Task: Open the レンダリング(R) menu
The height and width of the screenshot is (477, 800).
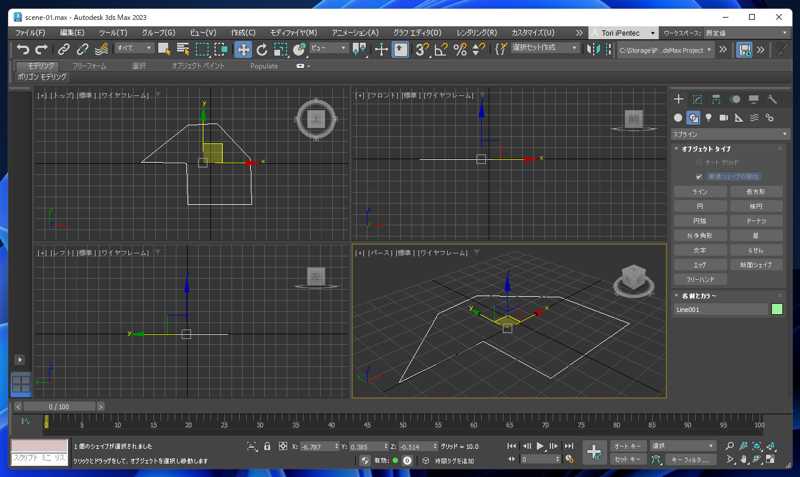Action: (x=477, y=33)
